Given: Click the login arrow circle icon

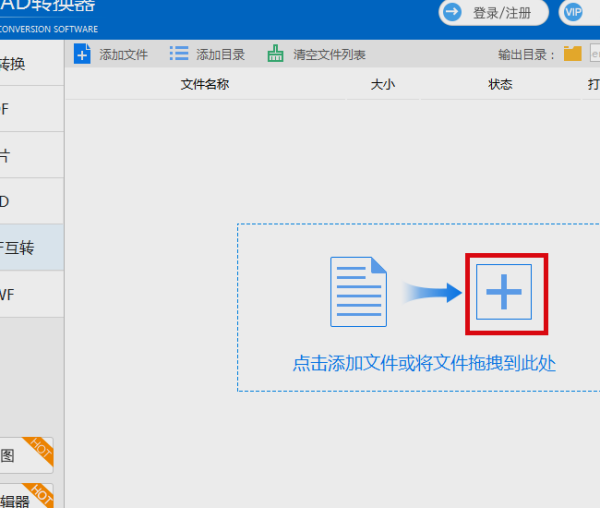Looking at the screenshot, I should coord(452,12).
